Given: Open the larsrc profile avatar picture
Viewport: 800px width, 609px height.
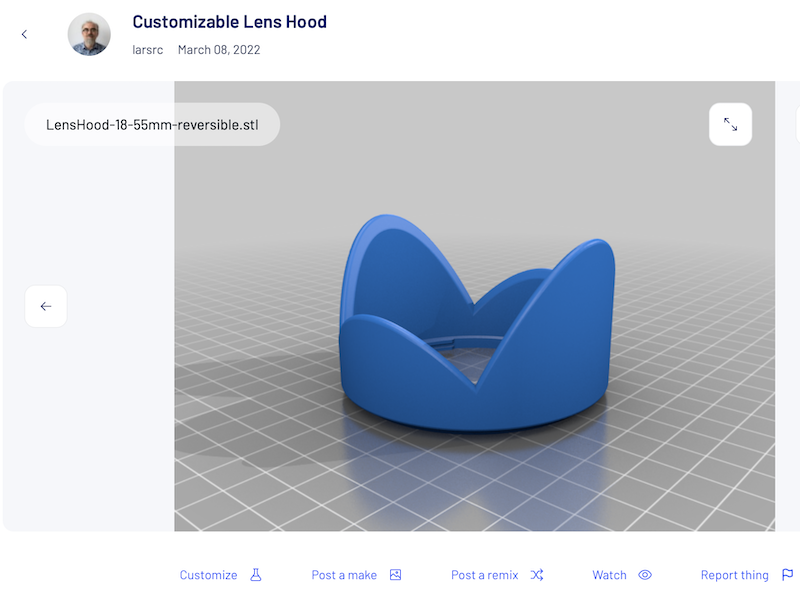Looking at the screenshot, I should (x=89, y=34).
